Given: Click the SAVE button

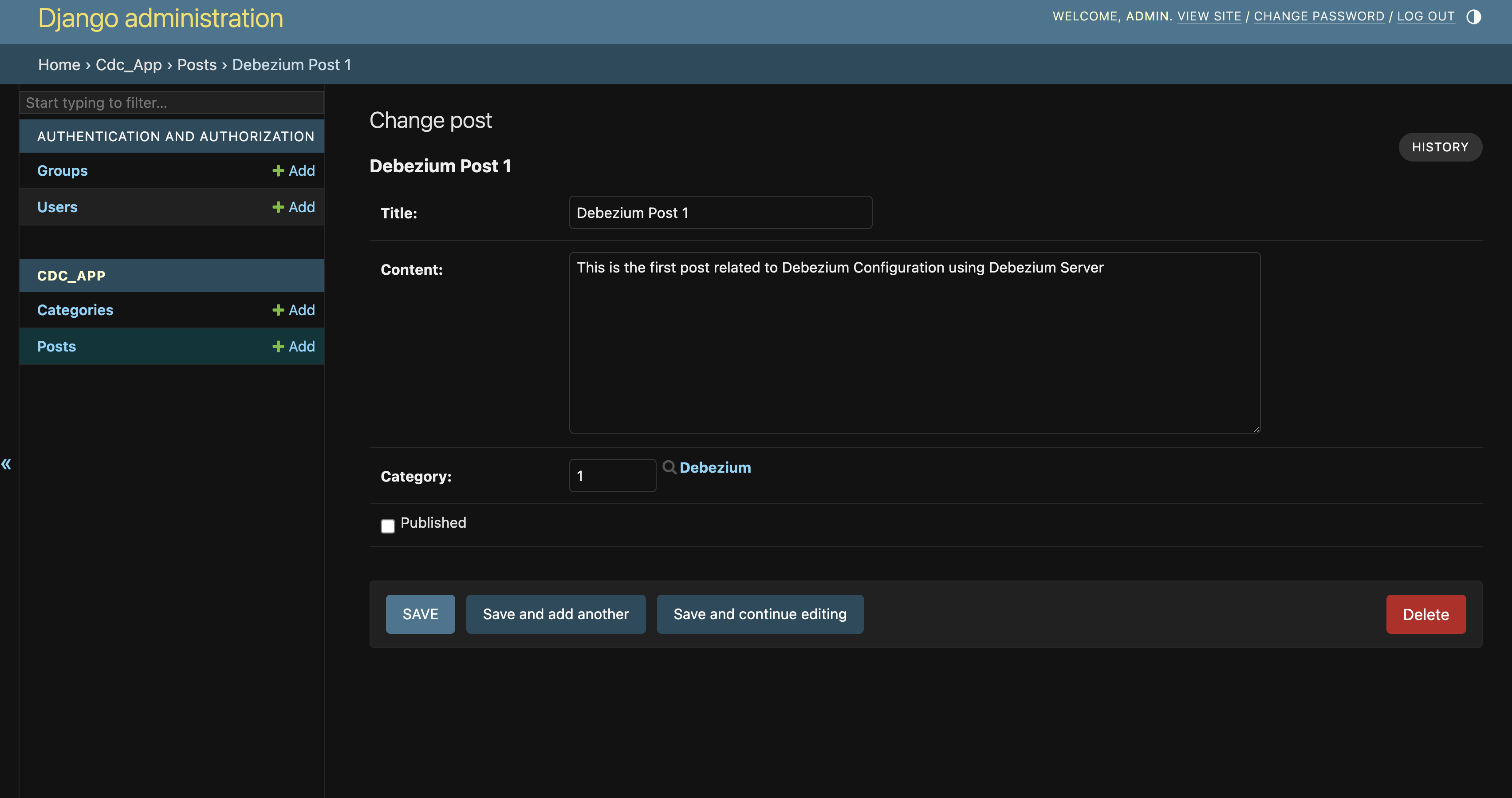Looking at the screenshot, I should click(x=420, y=614).
